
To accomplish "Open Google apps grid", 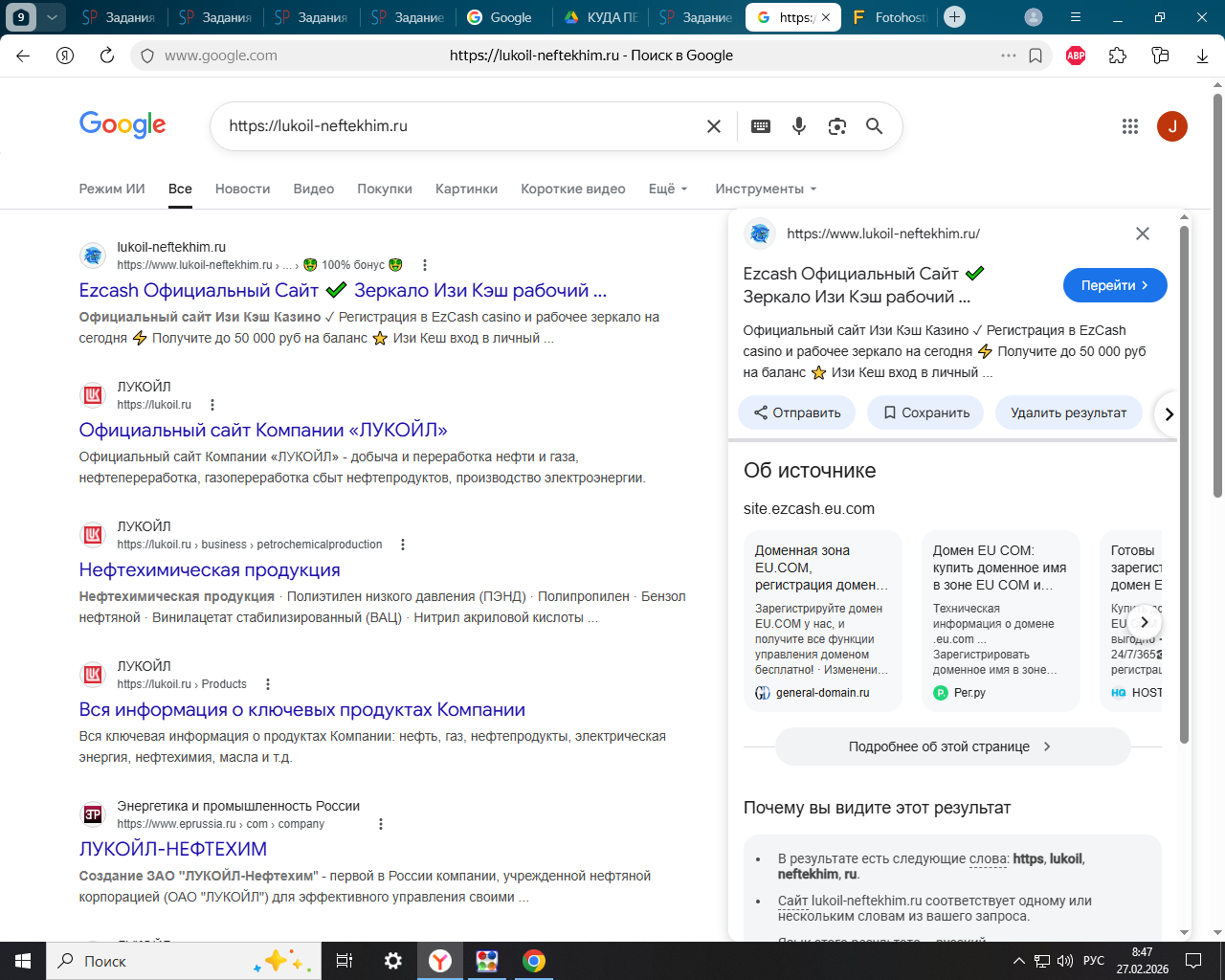I will (1130, 126).
